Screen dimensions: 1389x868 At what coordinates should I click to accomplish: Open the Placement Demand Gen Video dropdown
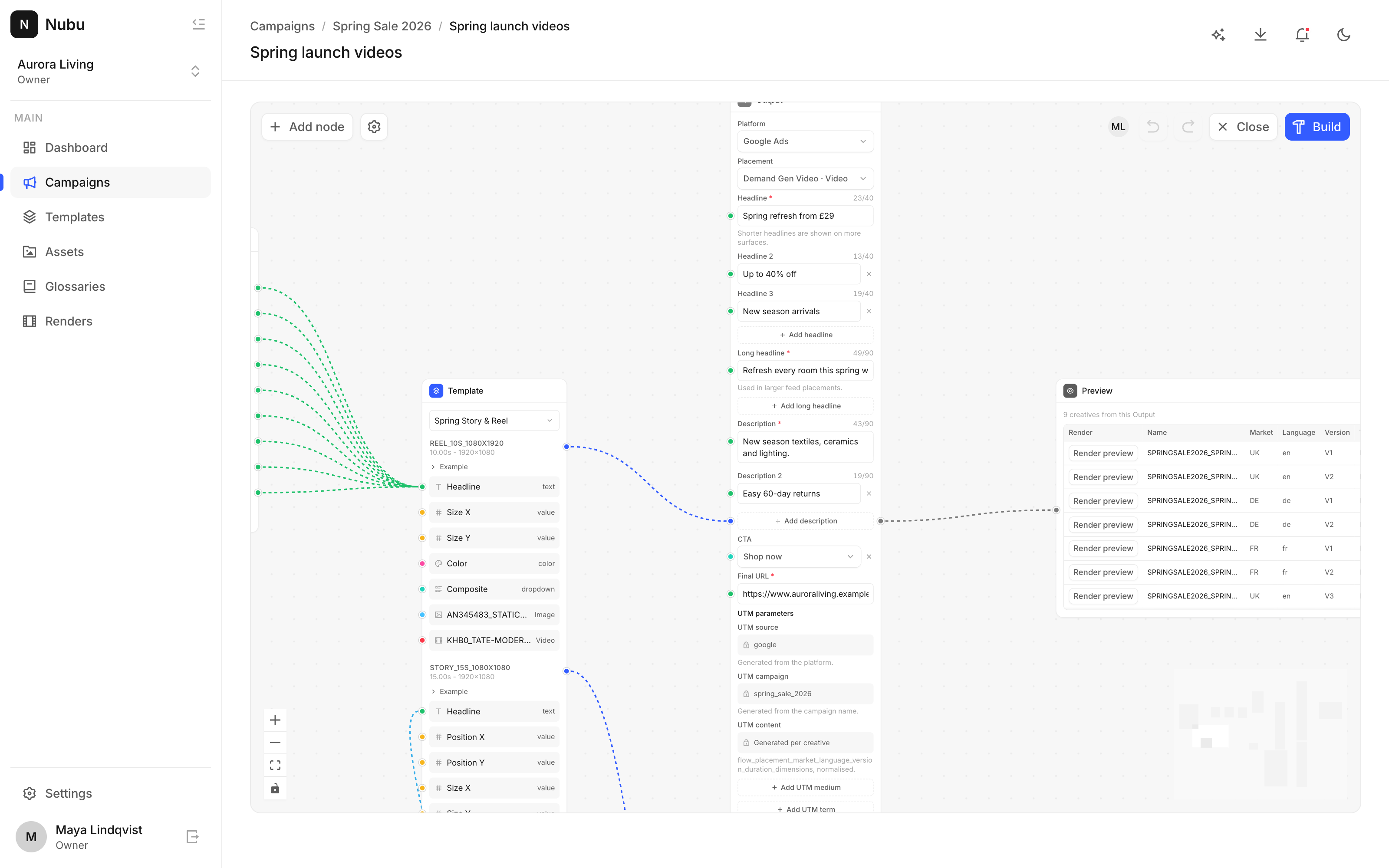(805, 178)
